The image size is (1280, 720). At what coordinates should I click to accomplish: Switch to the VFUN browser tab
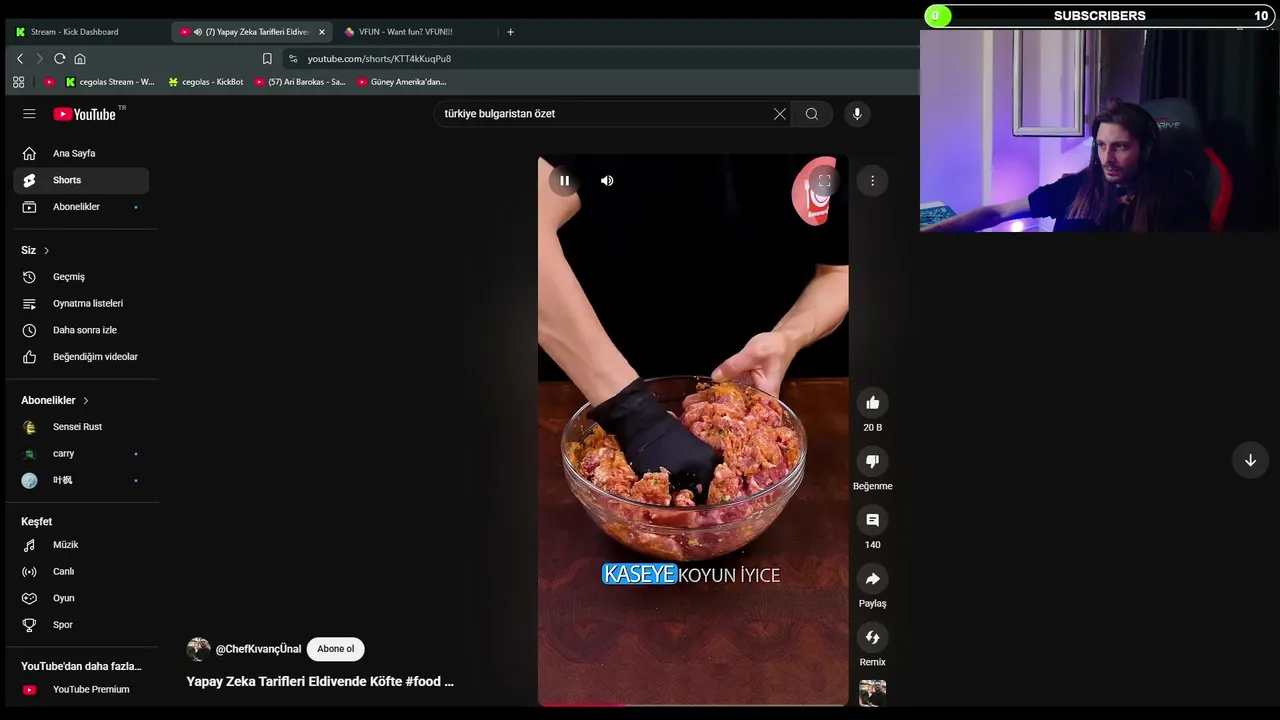pos(414,32)
